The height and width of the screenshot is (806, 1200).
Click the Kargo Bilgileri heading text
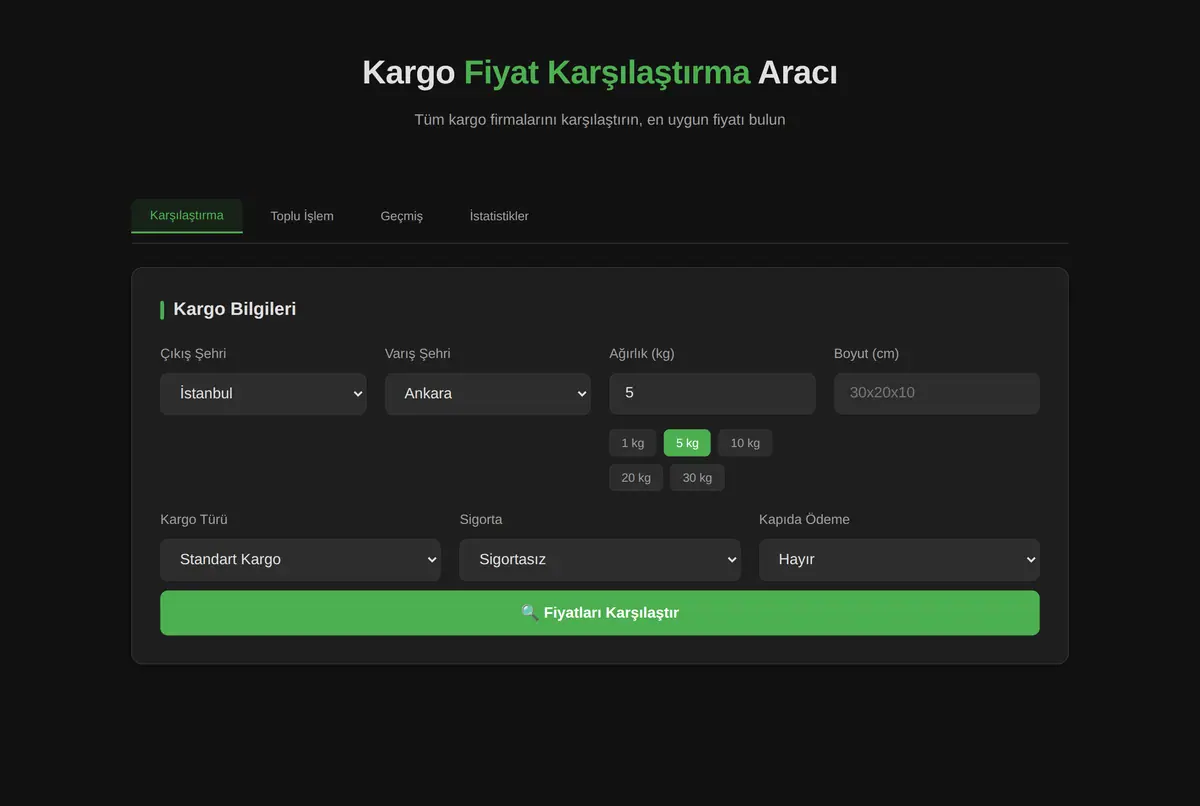235,309
